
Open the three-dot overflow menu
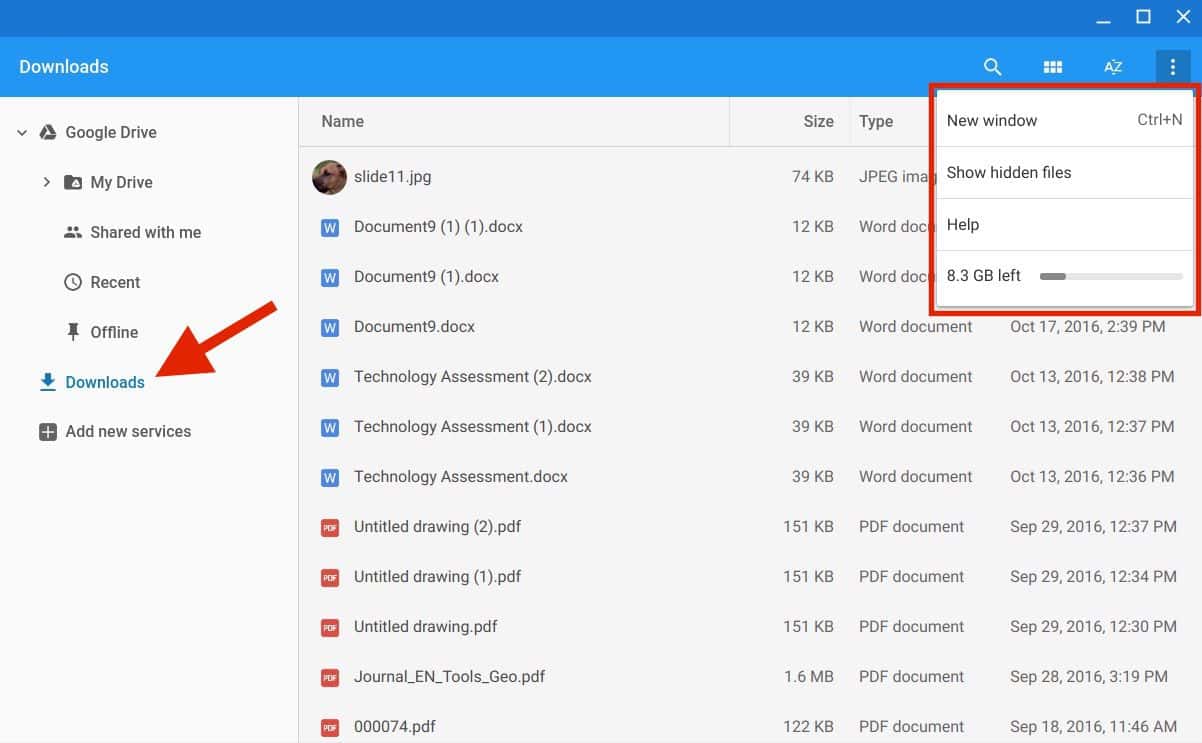[1172, 67]
